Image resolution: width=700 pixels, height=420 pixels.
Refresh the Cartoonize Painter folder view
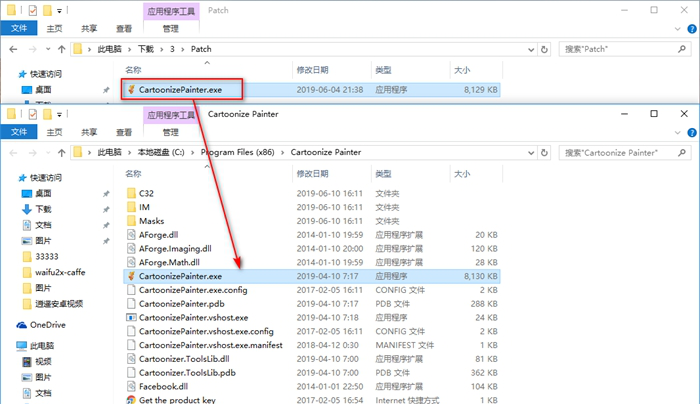pos(546,152)
